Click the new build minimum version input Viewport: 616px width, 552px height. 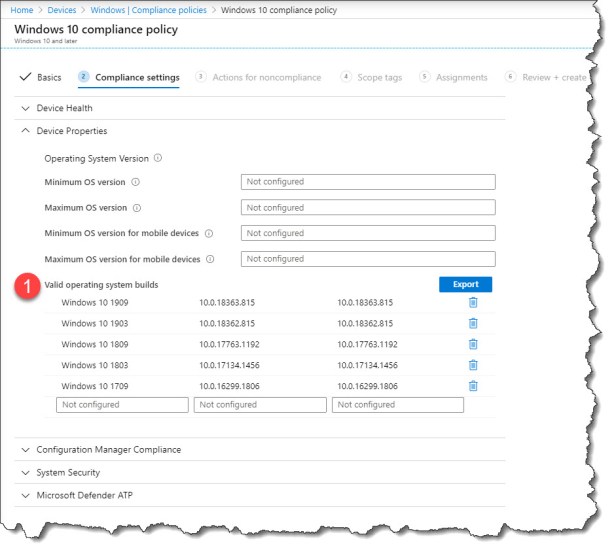click(x=260, y=405)
